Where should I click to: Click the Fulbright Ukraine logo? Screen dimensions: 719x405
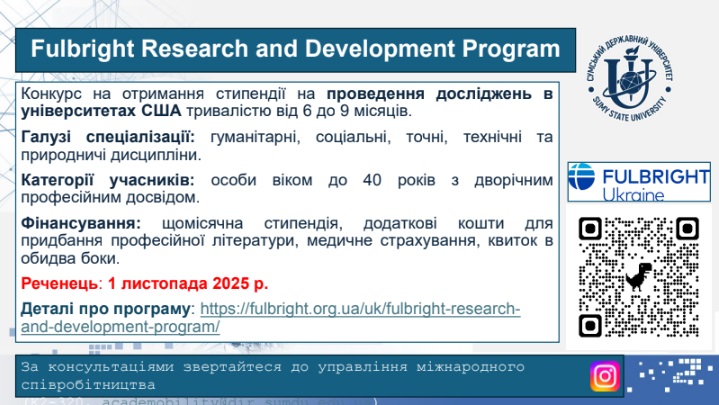(x=639, y=182)
